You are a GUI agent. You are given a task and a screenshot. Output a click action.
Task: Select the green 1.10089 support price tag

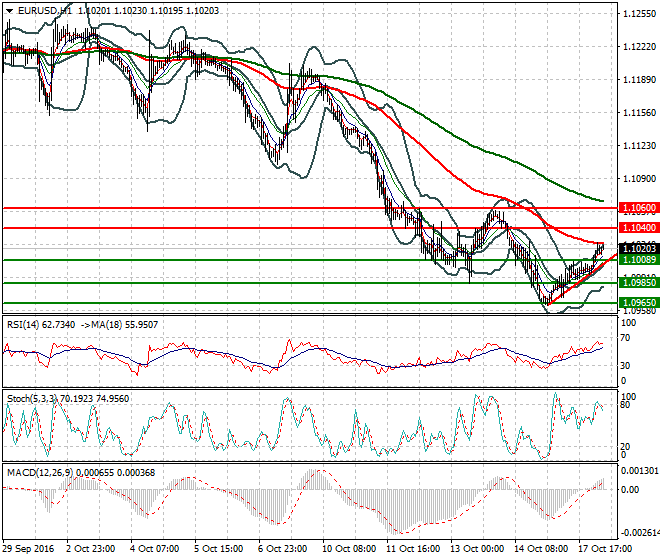[638, 260]
